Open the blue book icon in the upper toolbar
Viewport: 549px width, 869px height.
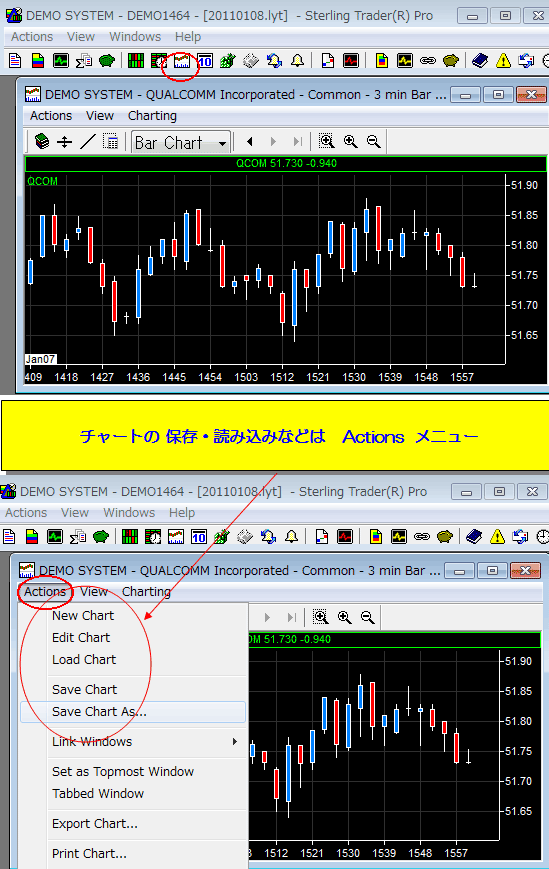[480, 60]
